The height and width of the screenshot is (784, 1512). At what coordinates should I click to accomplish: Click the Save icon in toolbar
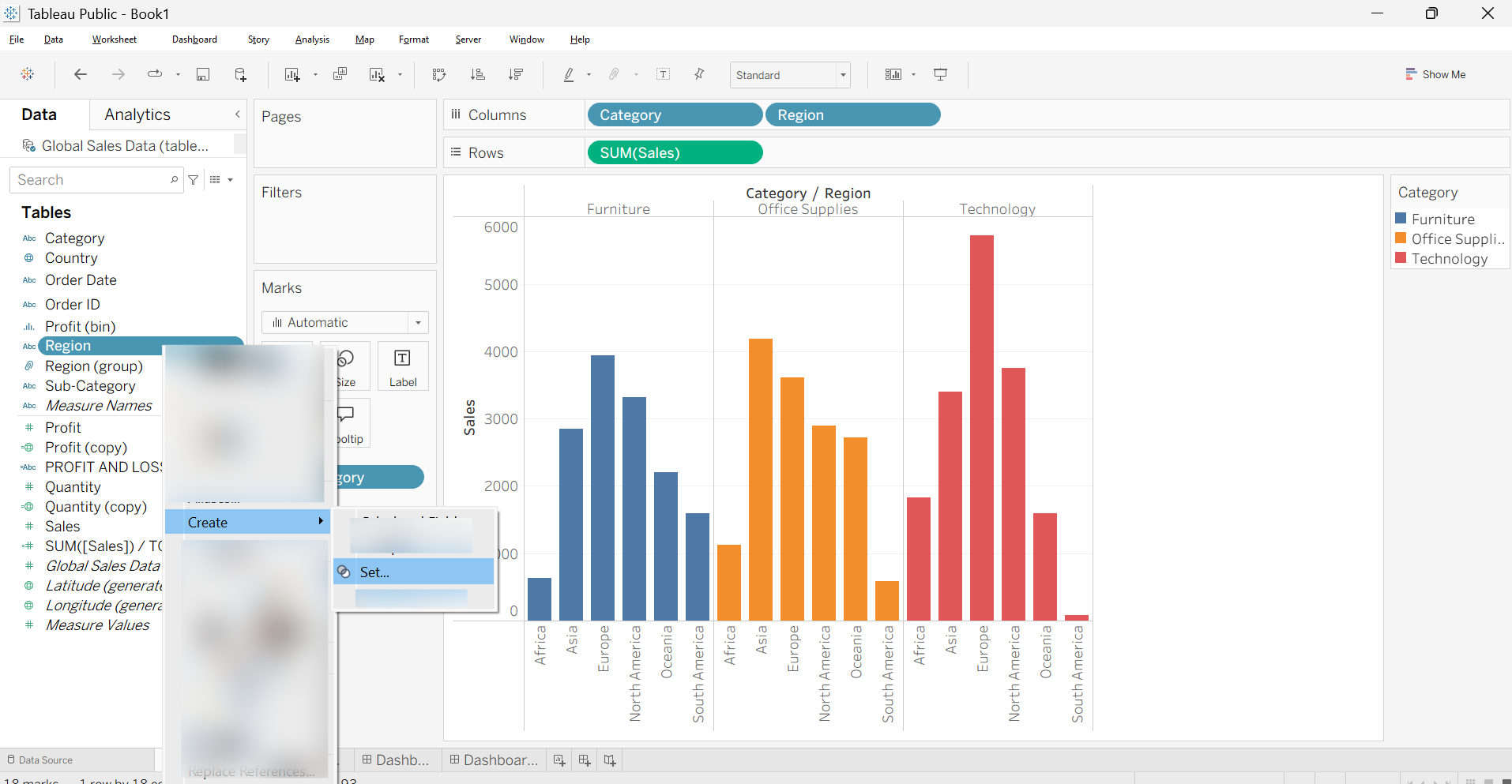[x=203, y=74]
